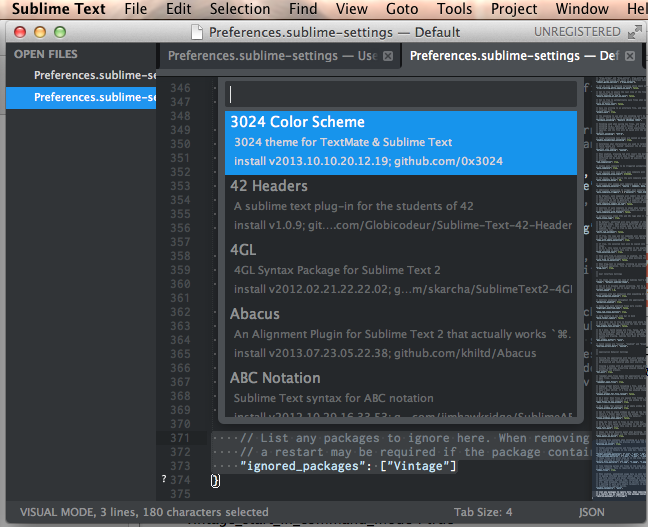
Task: Choose the 4GL package entry
Action: pyautogui.click(x=401, y=271)
